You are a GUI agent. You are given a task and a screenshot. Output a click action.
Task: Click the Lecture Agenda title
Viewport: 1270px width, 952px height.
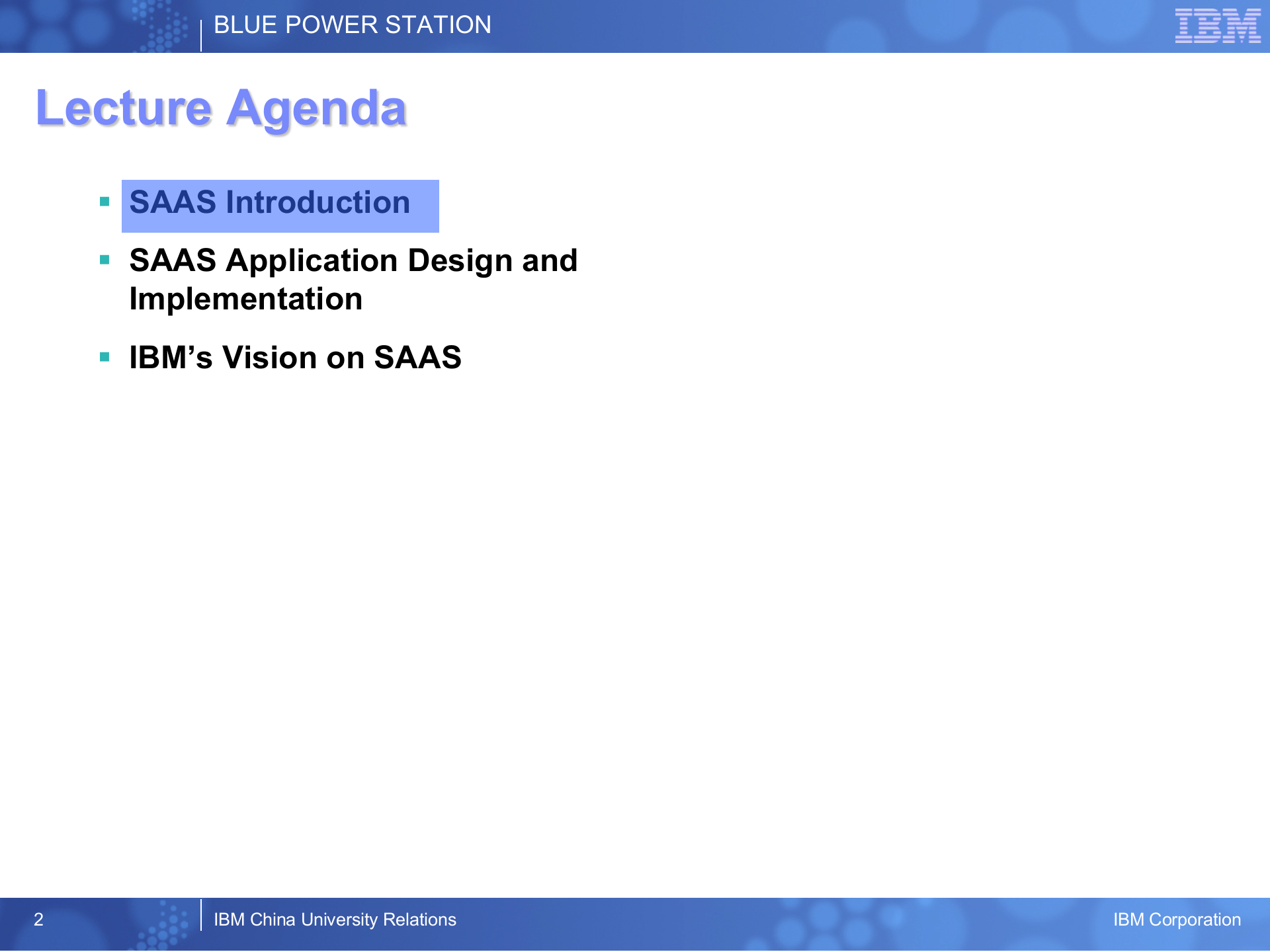221,108
